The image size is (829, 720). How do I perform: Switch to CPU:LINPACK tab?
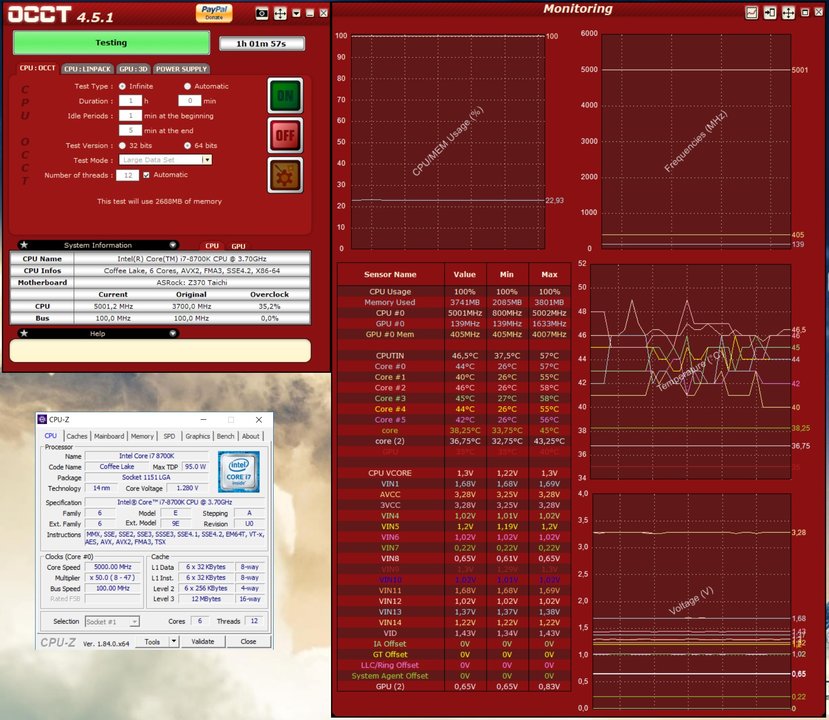(88, 69)
